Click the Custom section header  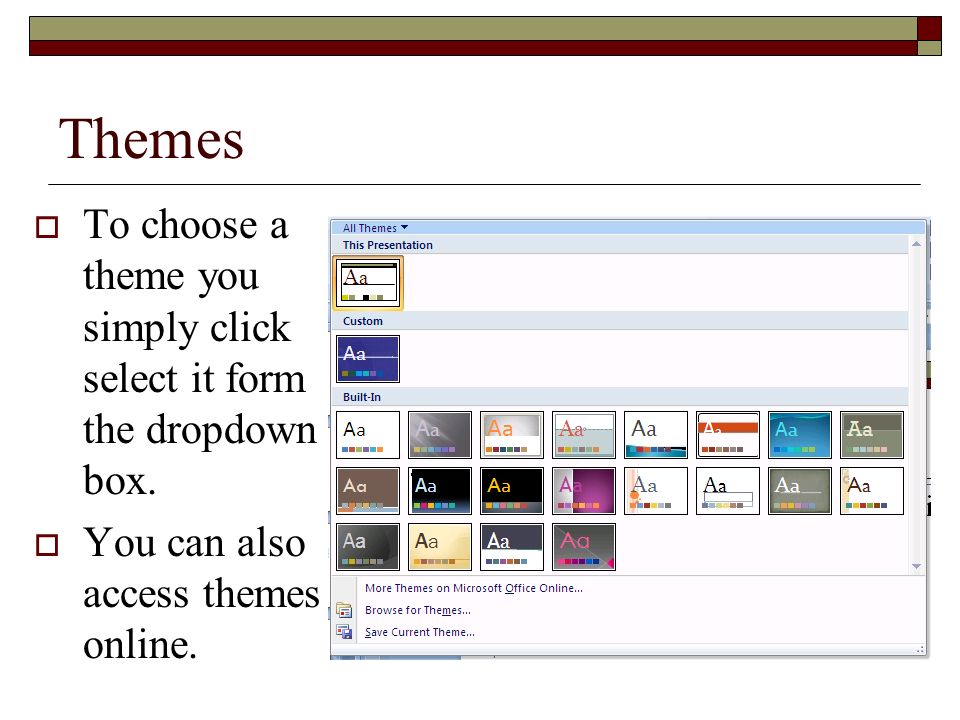[x=620, y=321]
